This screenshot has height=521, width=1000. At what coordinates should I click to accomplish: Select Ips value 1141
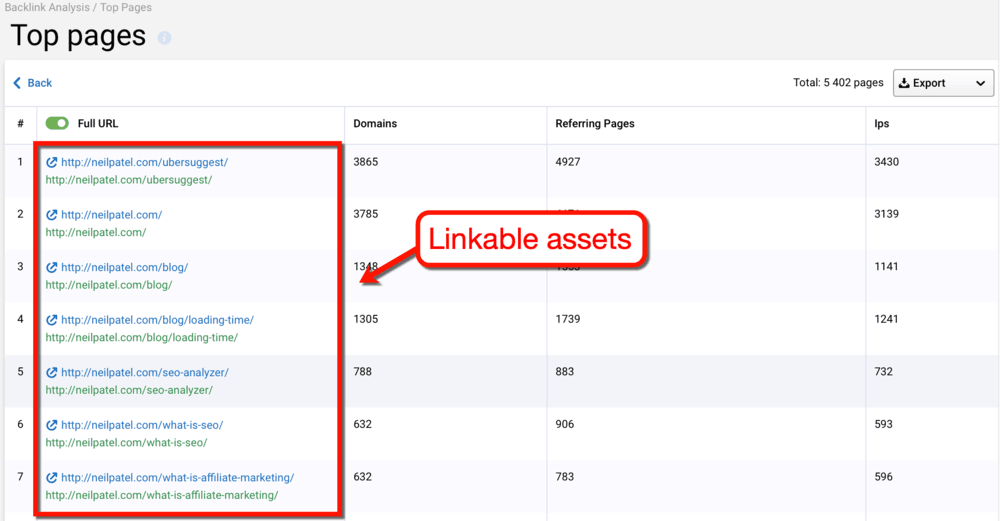[x=886, y=267]
